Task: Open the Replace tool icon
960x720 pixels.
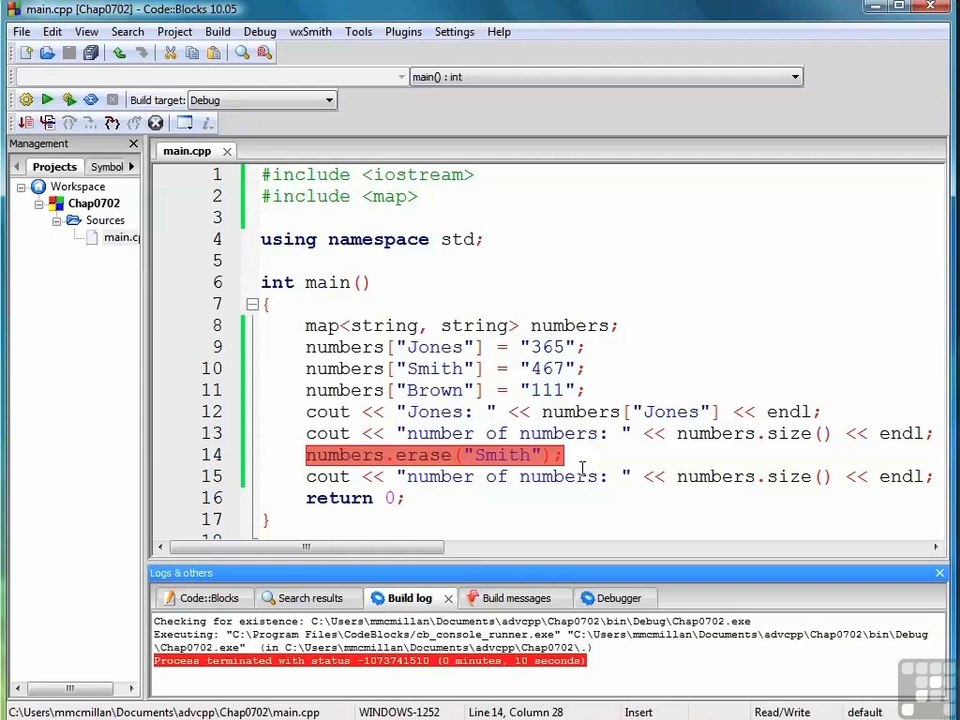Action: 264,53
